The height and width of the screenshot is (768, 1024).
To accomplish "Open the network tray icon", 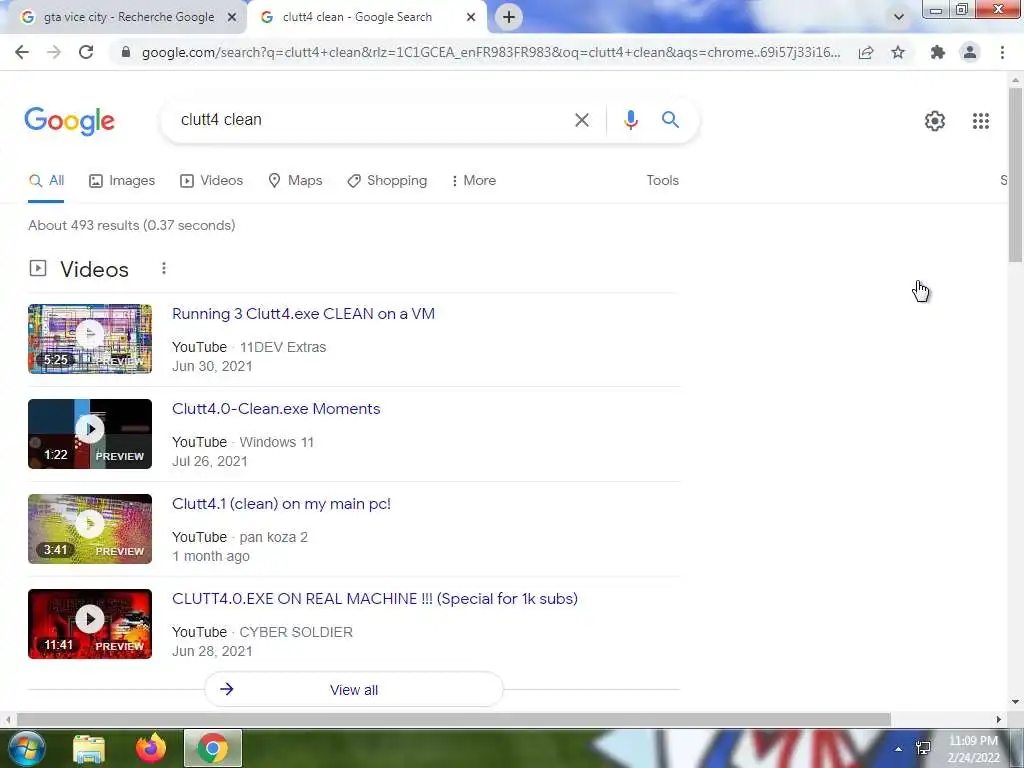I will click(x=923, y=748).
